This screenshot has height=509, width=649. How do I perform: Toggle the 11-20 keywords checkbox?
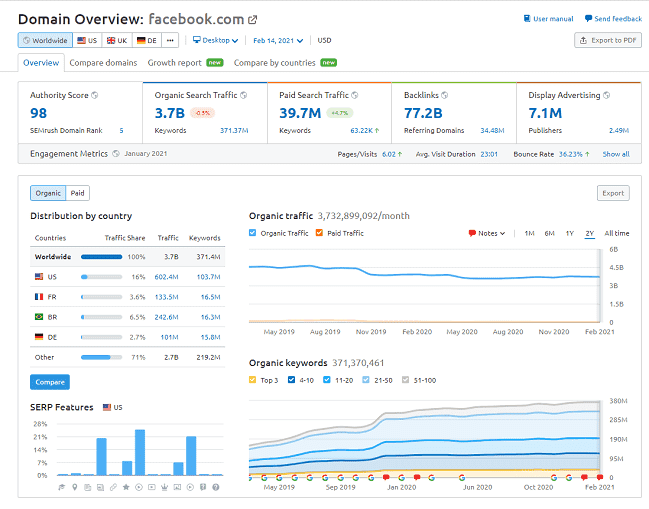pyautogui.click(x=327, y=379)
